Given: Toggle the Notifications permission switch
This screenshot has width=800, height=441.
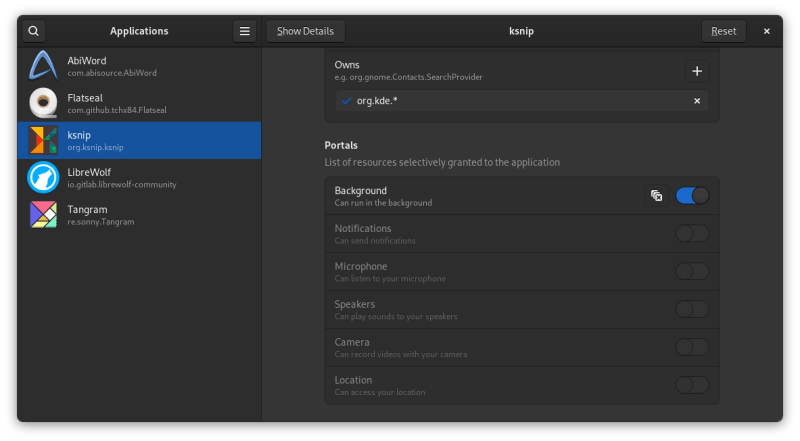Looking at the screenshot, I should [692, 234].
